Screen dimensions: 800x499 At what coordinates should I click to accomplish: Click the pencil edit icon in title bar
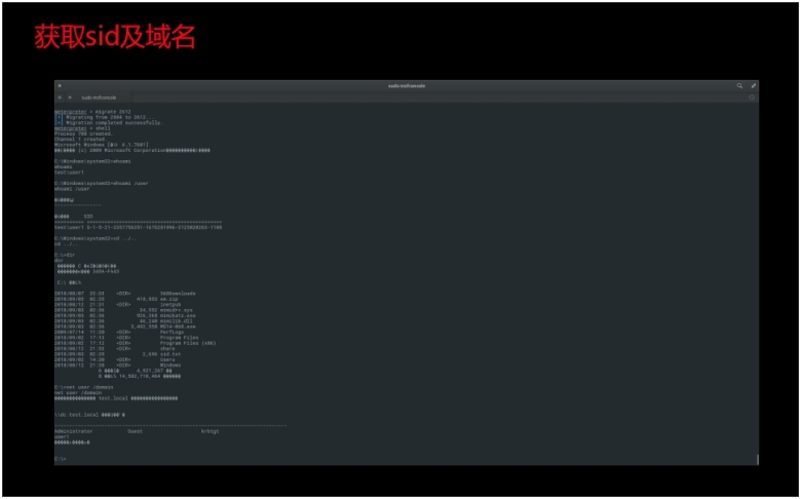coord(753,86)
